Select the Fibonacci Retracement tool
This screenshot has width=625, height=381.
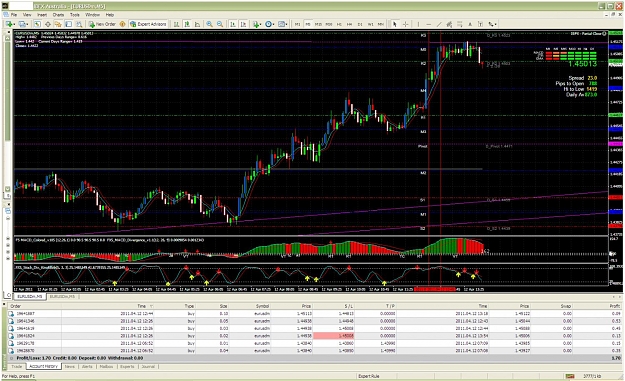coord(460,24)
